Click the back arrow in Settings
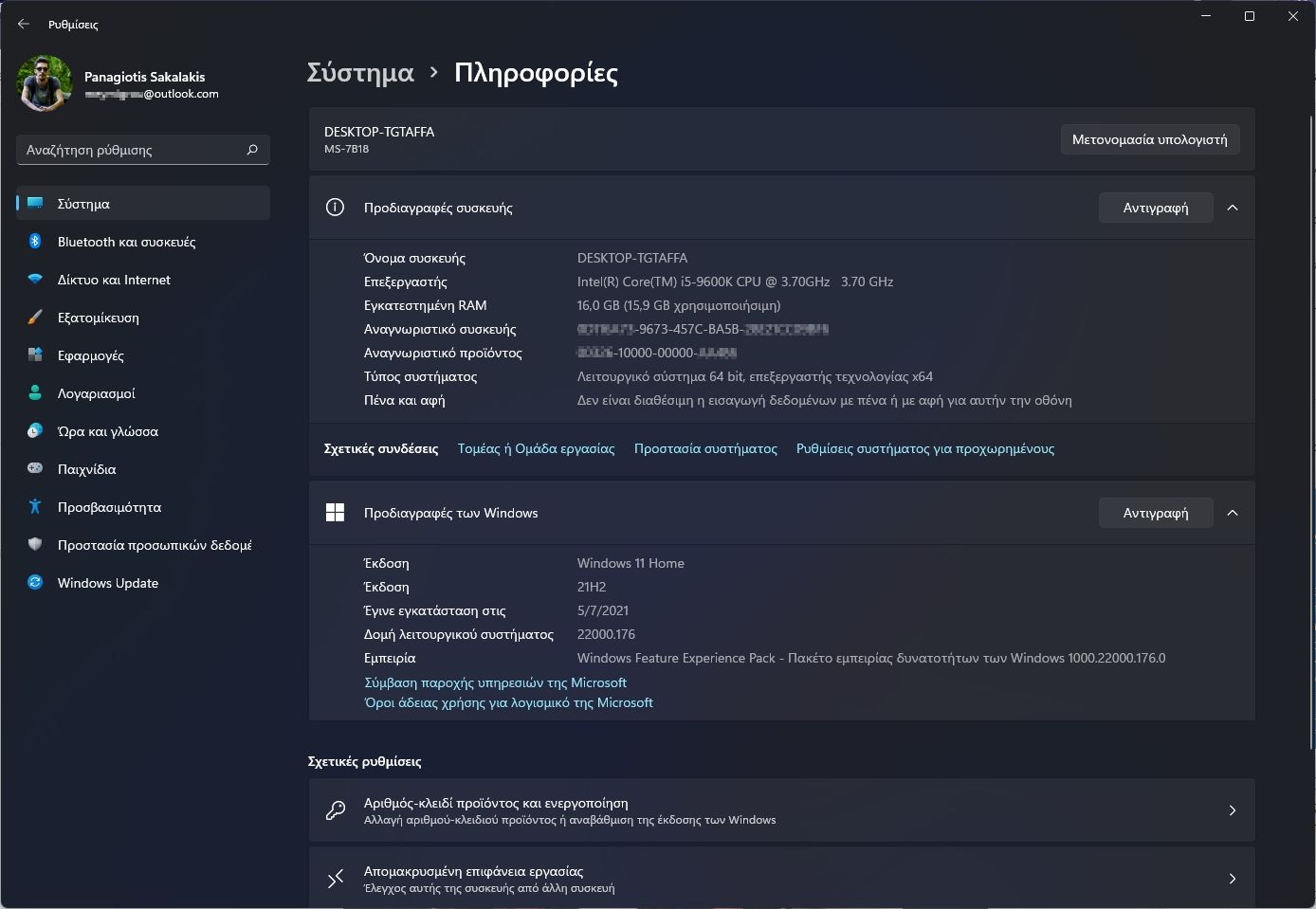The width and height of the screenshot is (1316, 909). point(23,24)
